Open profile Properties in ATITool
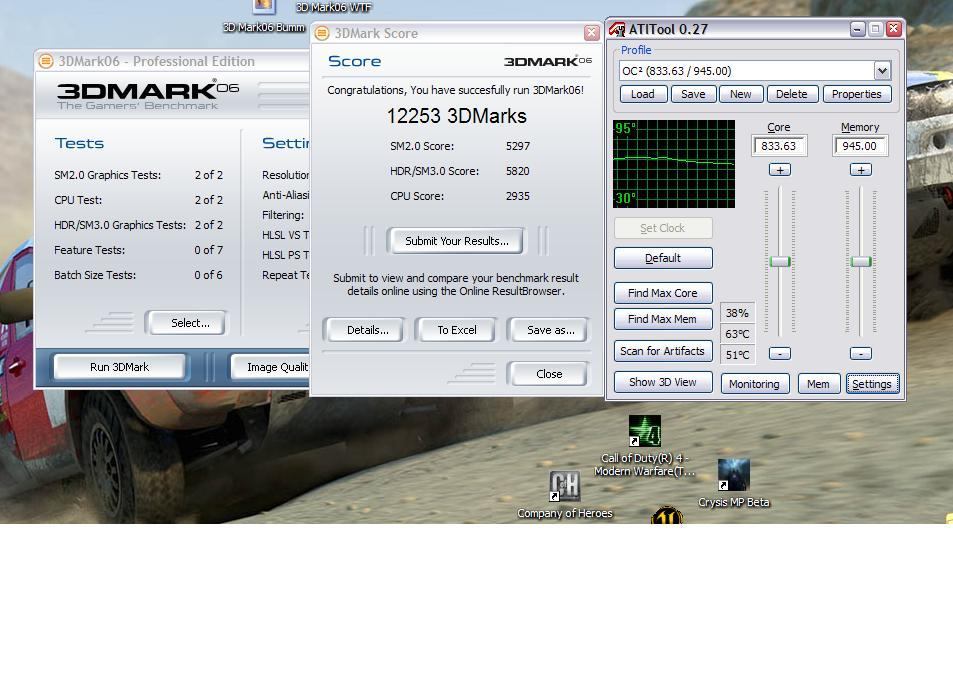Screen dimensions: 953x692 [x=856, y=94]
